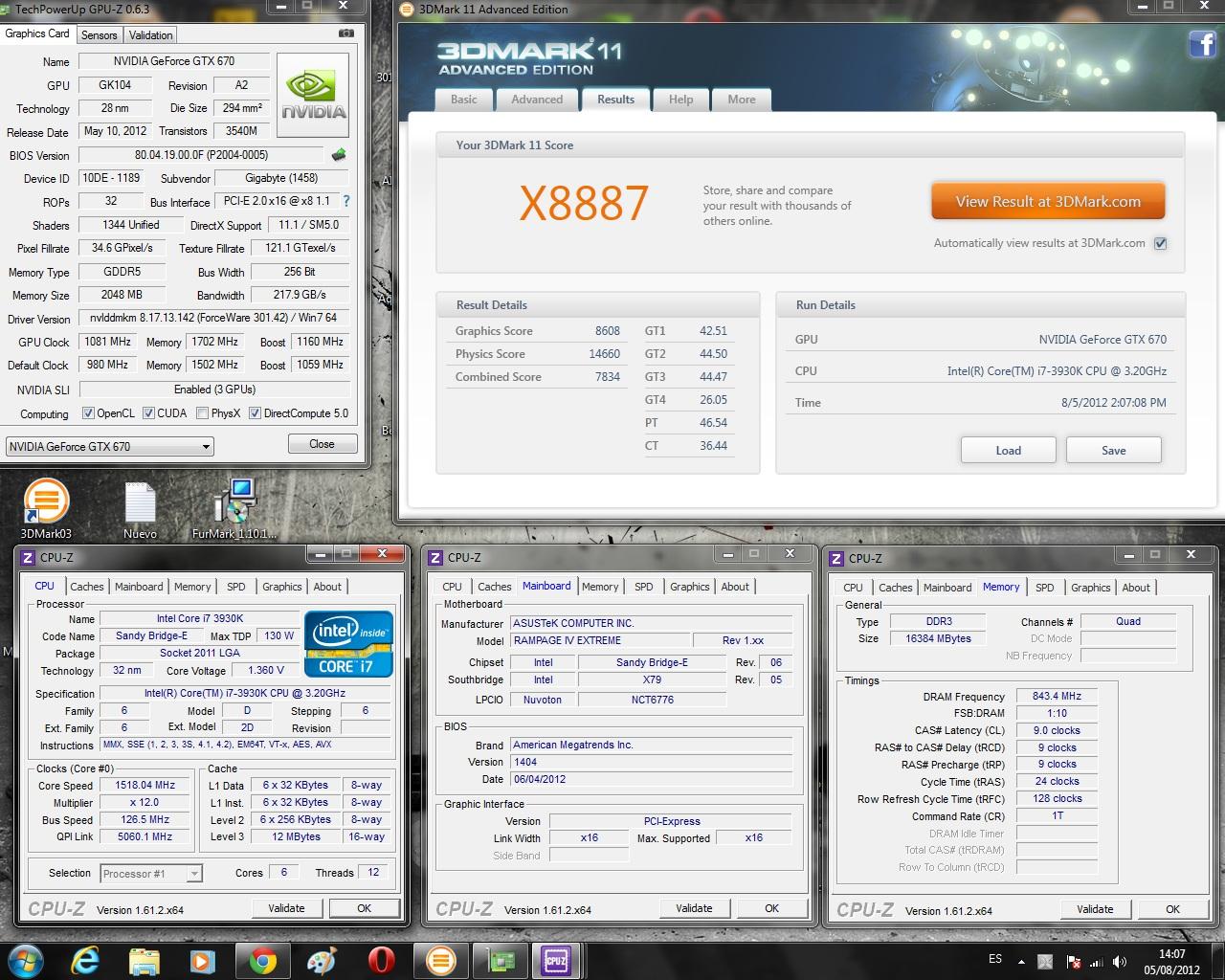Screen dimensions: 1225x980
Task: Open SPD tab in the mainboard CPU-Z window
Action: (x=644, y=587)
